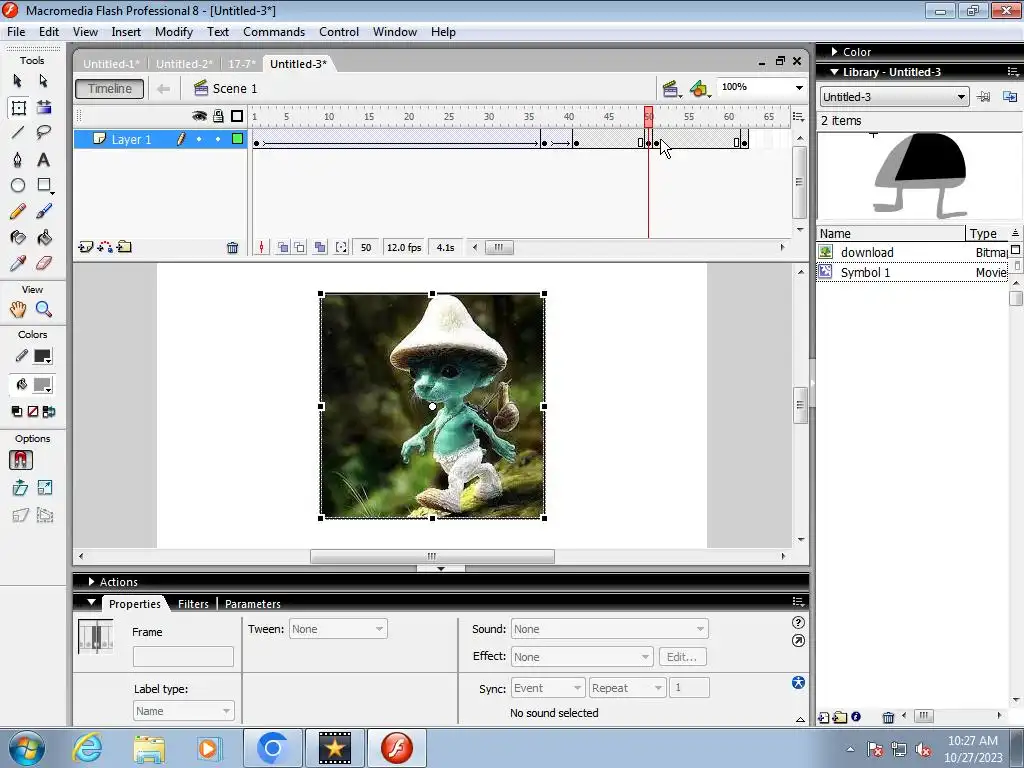Viewport: 1024px width, 768px height.
Task: Select the Paint Bucket tool
Action: point(44,238)
